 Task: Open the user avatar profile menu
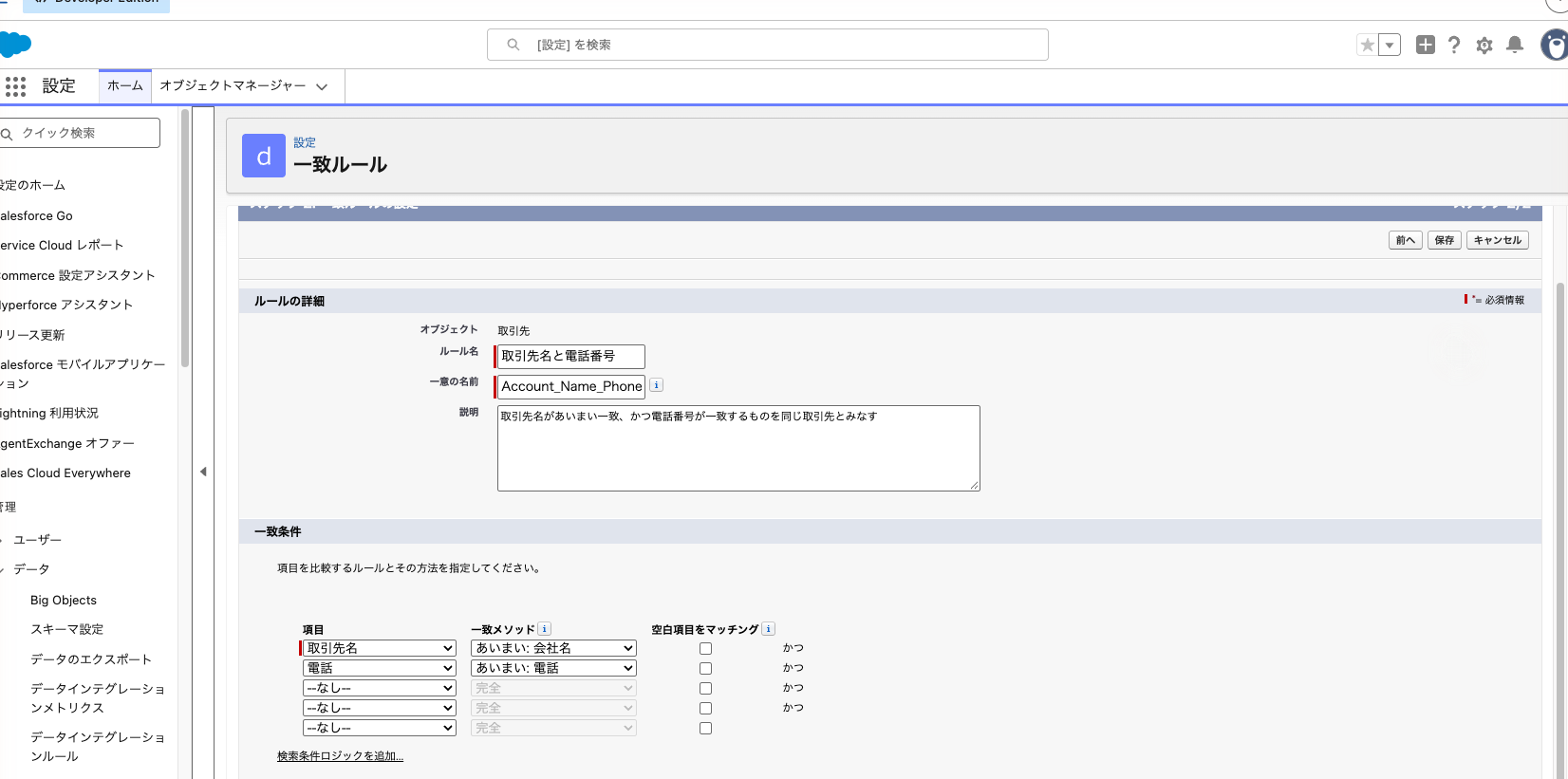coord(1555,45)
